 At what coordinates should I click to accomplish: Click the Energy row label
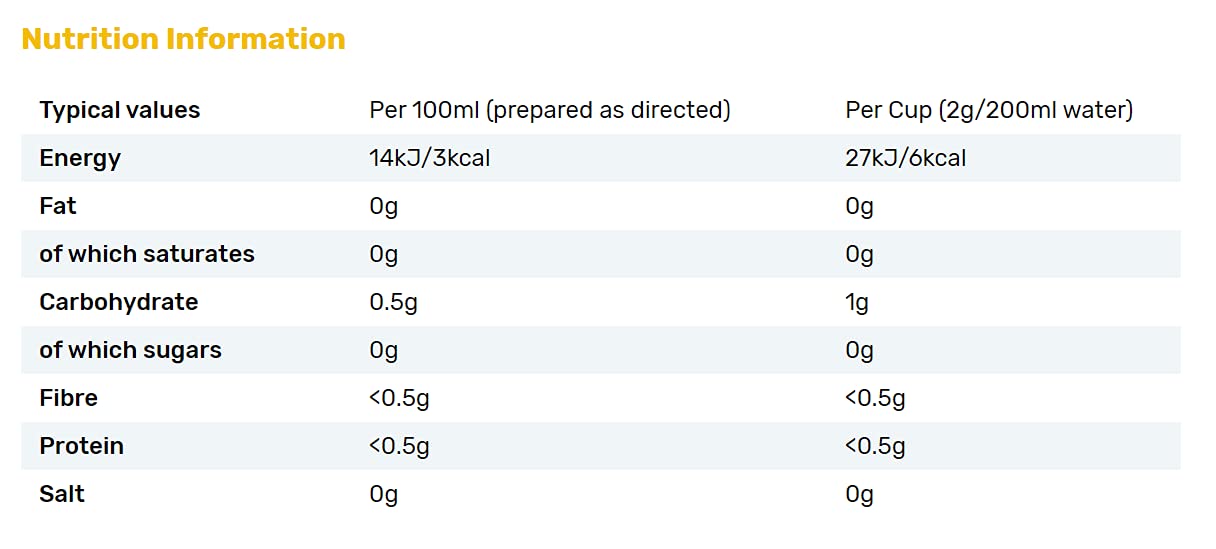(80, 158)
